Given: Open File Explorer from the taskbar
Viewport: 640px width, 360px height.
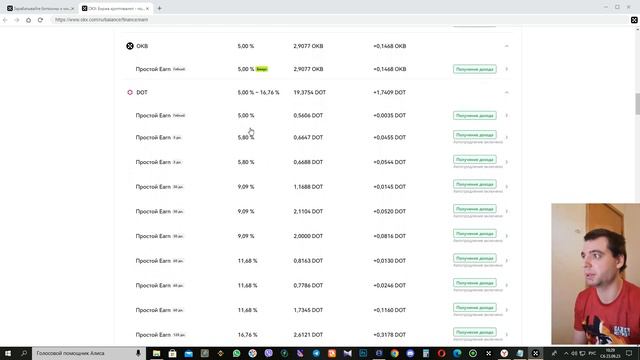Looking at the screenshot, I should (156, 353).
